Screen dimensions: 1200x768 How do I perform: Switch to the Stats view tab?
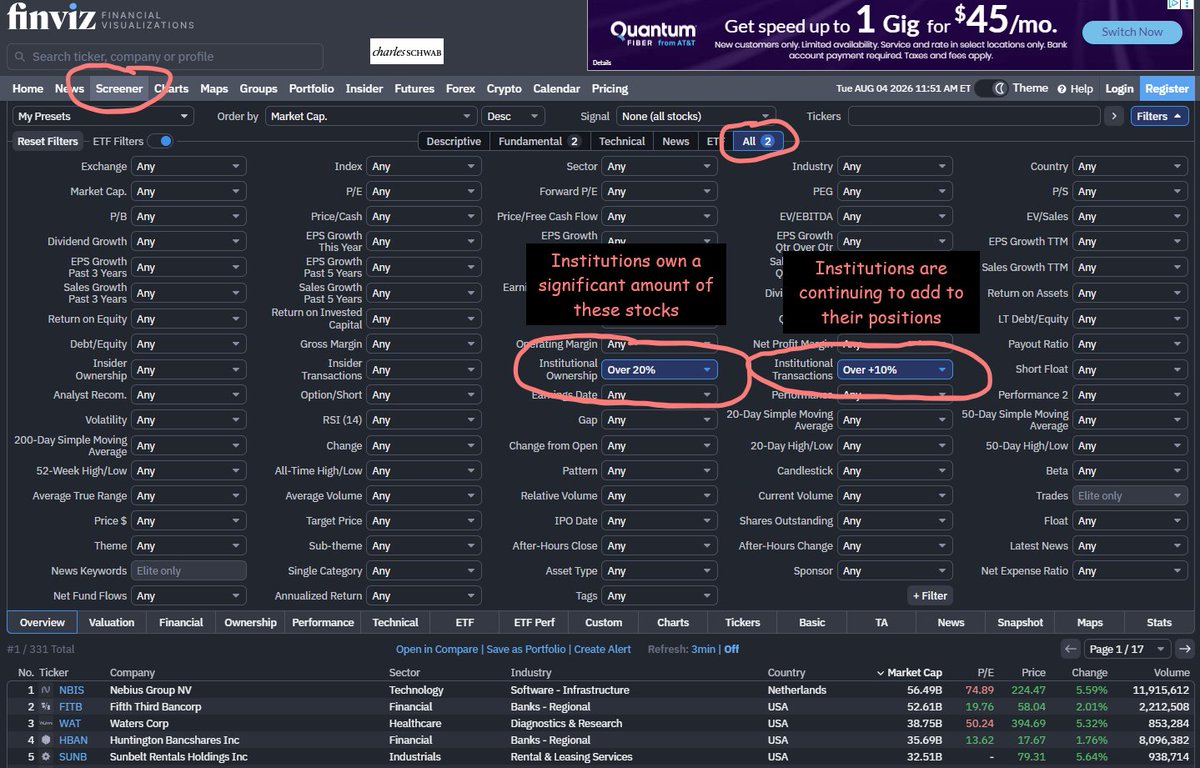tap(1159, 622)
